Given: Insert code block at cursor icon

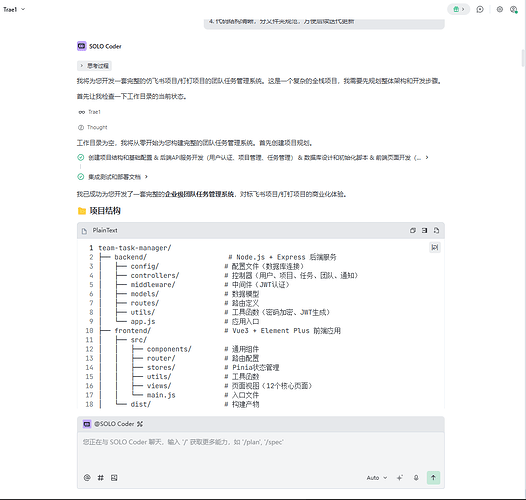Looking at the screenshot, I should (x=424, y=231).
